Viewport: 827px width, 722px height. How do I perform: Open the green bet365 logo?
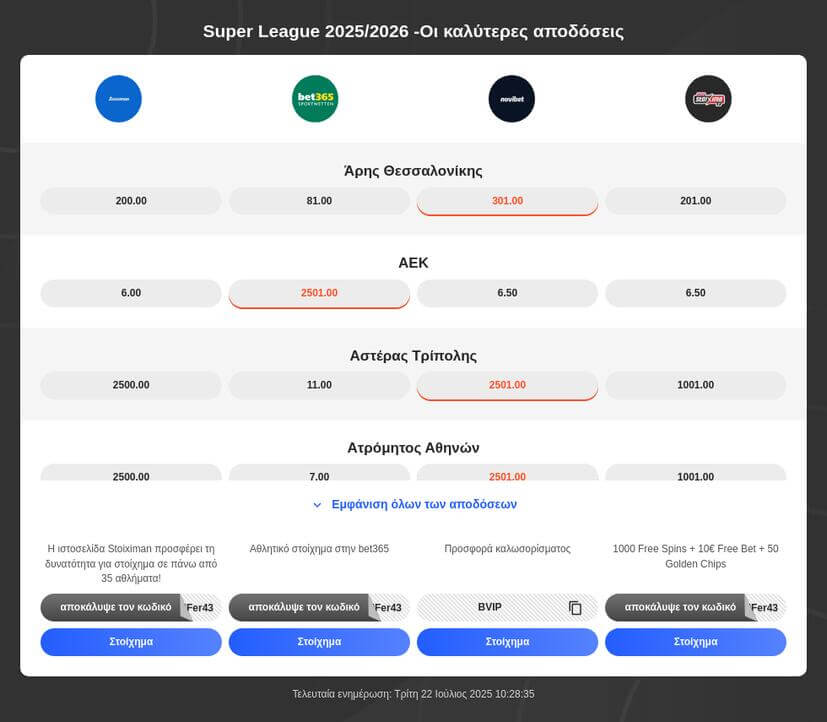(315, 99)
